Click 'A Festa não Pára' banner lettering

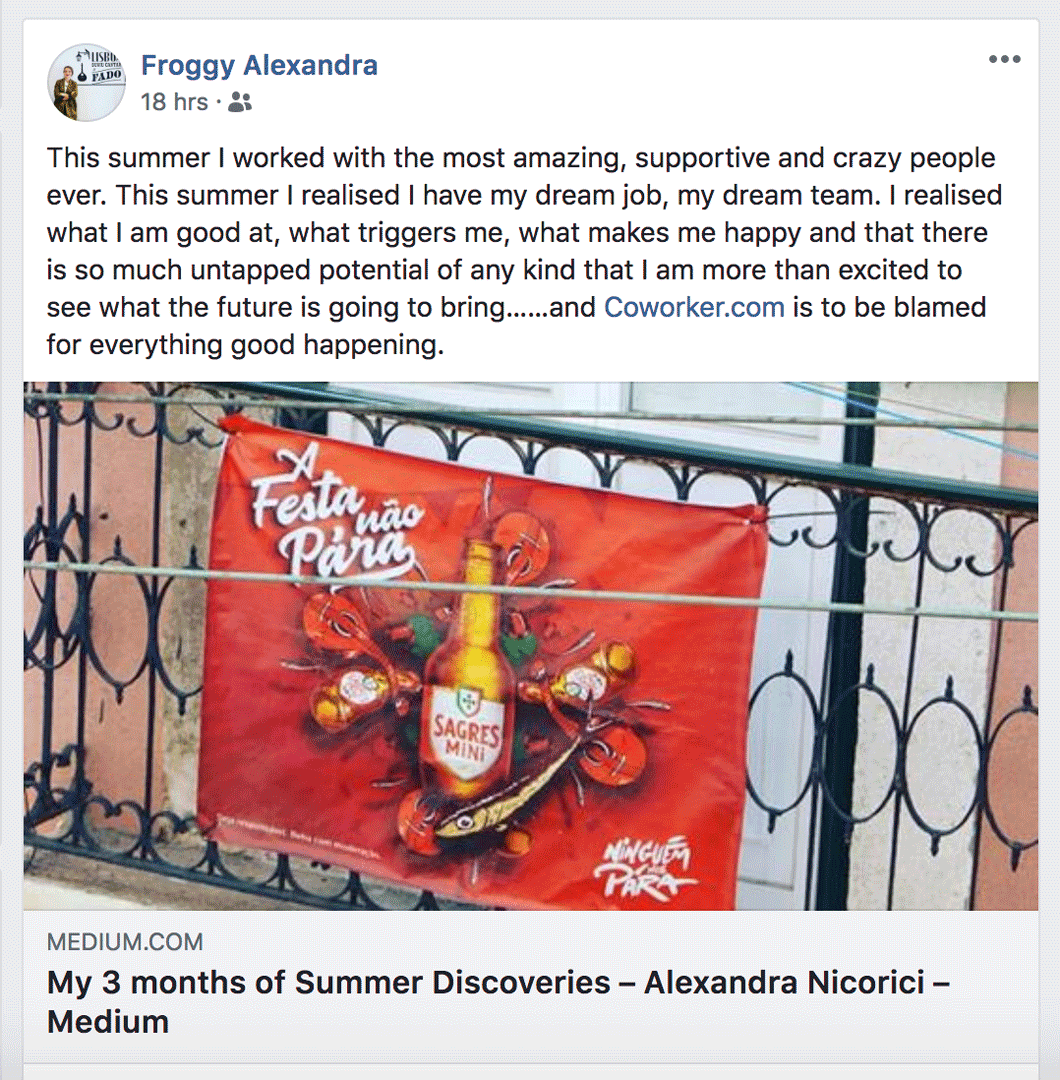337,513
